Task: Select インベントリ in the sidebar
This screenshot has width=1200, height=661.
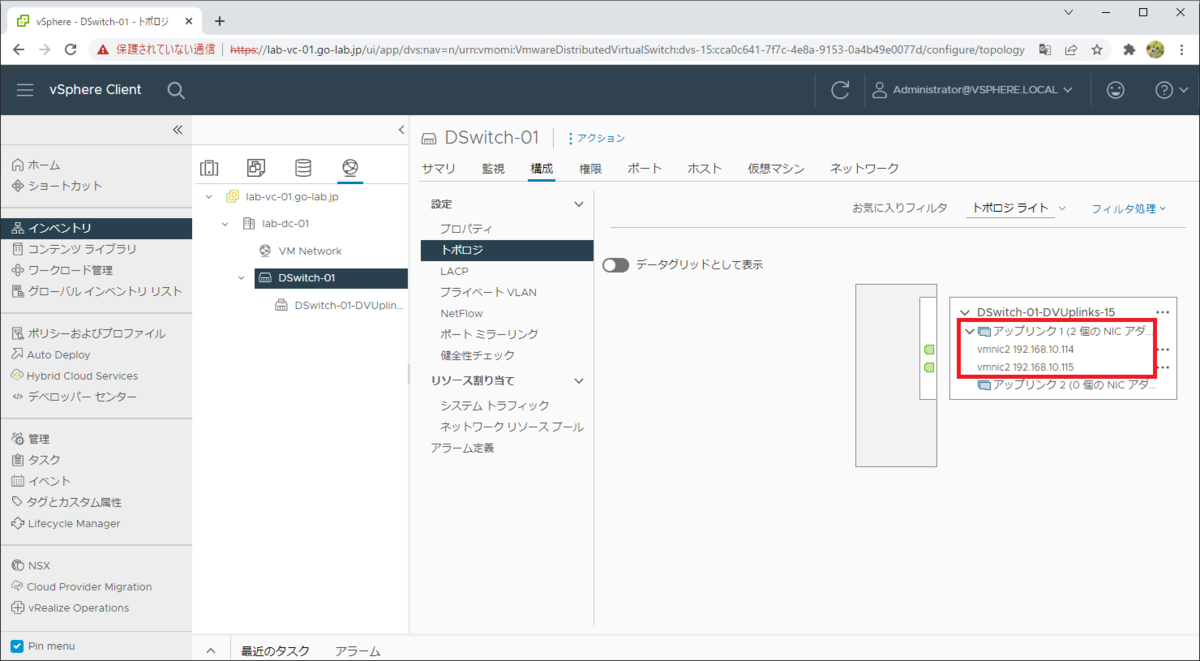Action: pyautogui.click(x=96, y=228)
